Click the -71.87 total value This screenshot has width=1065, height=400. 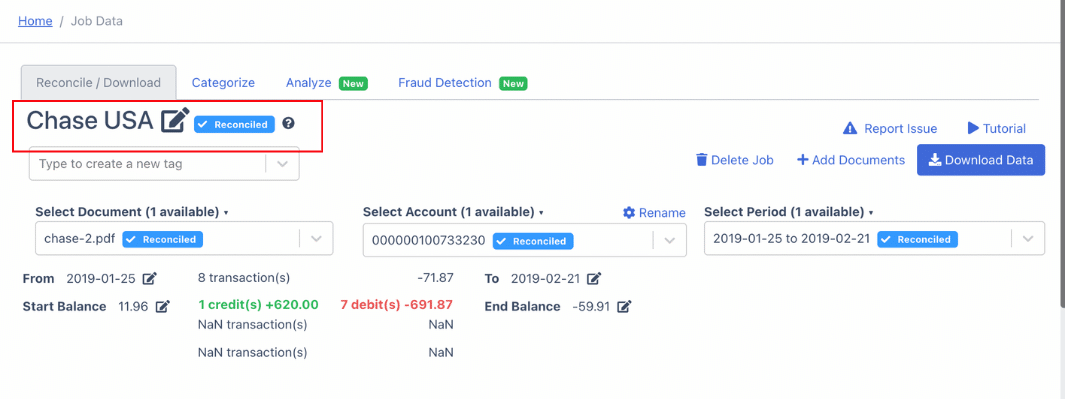(435, 278)
